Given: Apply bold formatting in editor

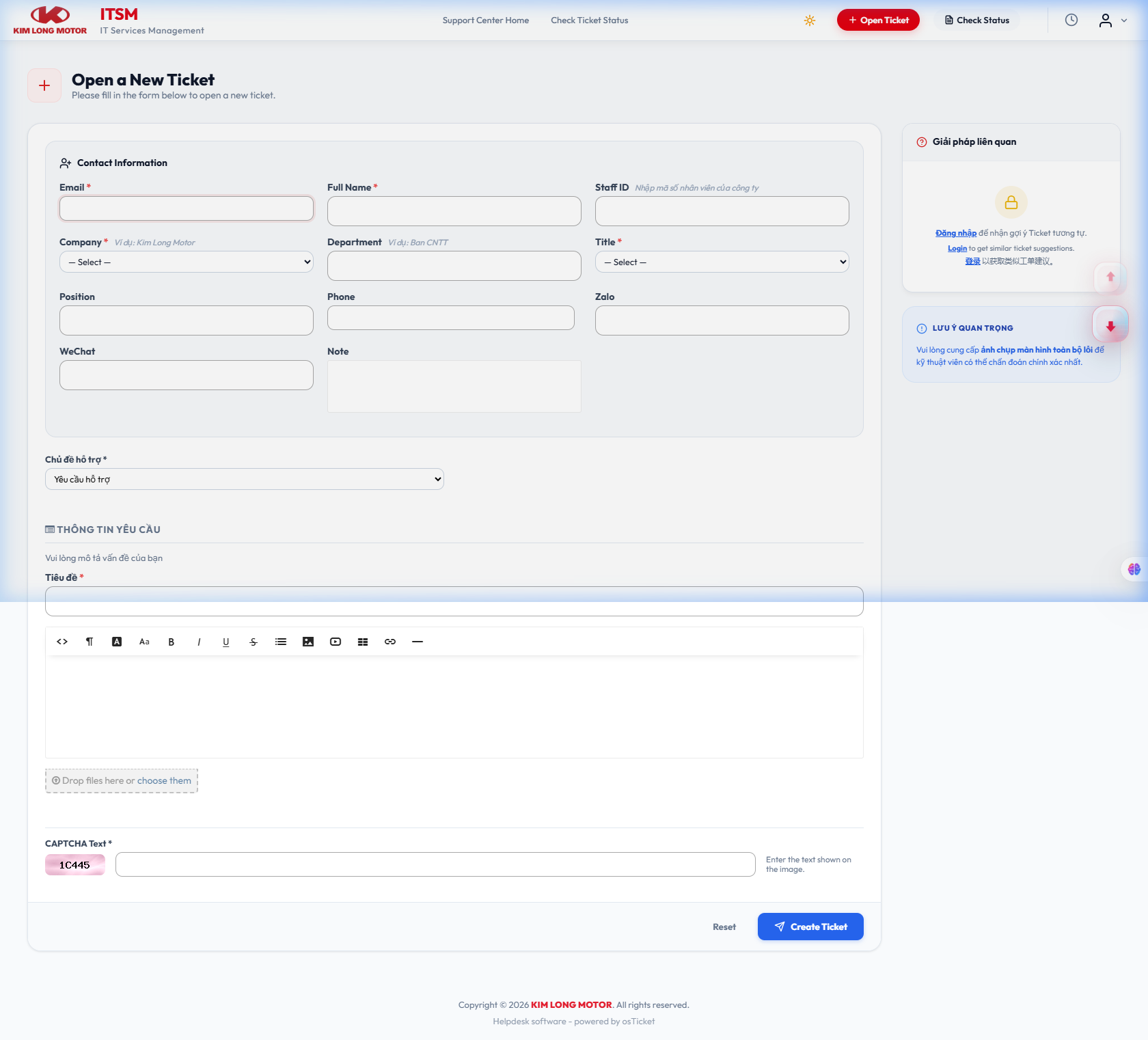Looking at the screenshot, I should [172, 642].
